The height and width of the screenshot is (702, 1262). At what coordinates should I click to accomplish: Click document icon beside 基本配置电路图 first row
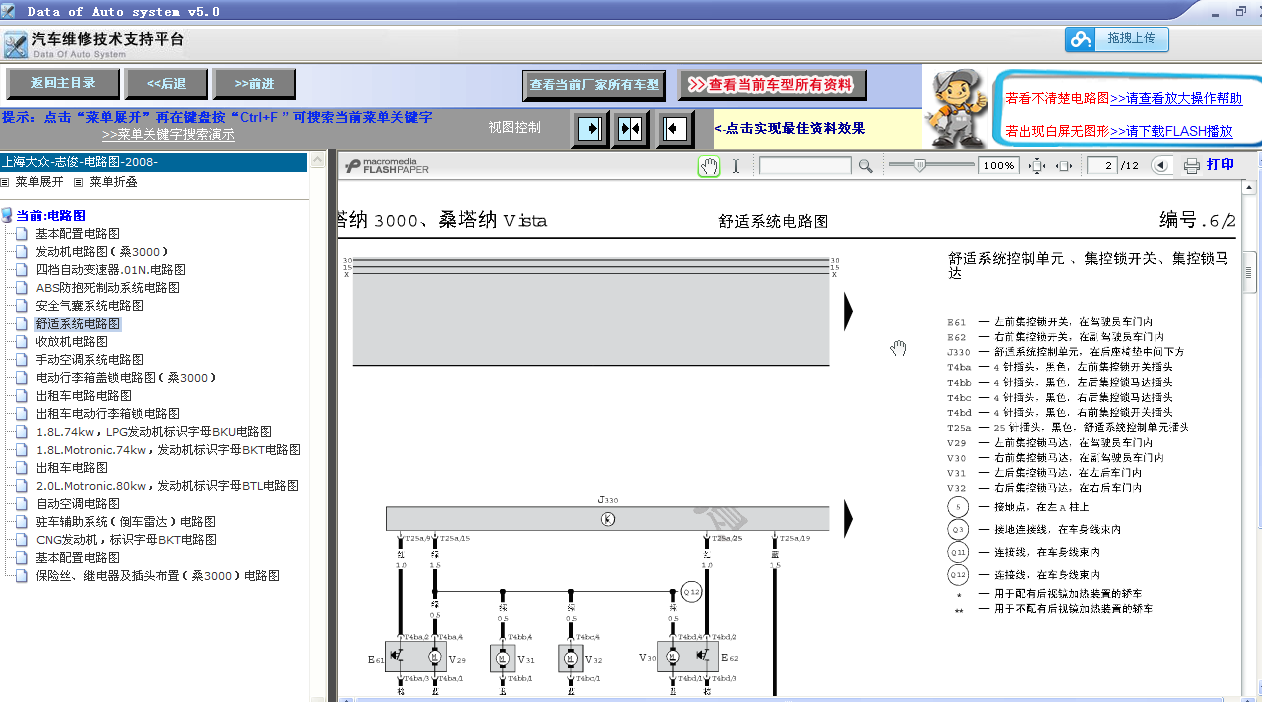[22, 234]
